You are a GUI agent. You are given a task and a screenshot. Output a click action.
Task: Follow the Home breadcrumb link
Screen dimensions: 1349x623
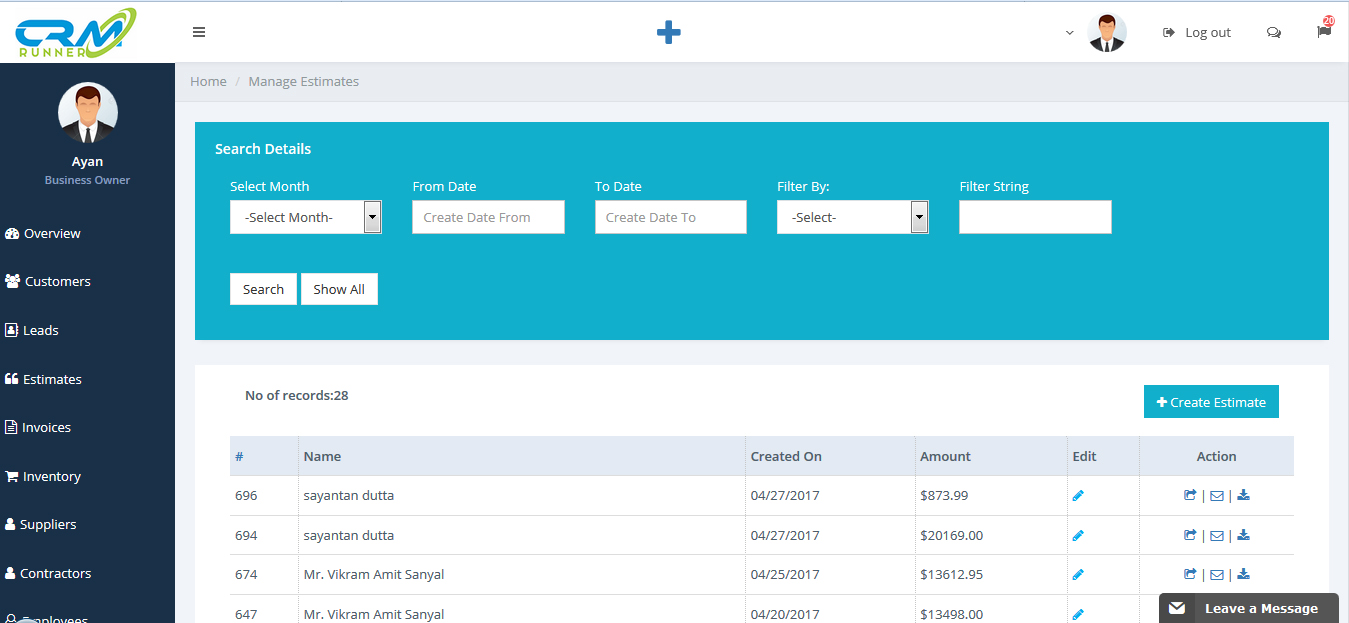(x=208, y=81)
